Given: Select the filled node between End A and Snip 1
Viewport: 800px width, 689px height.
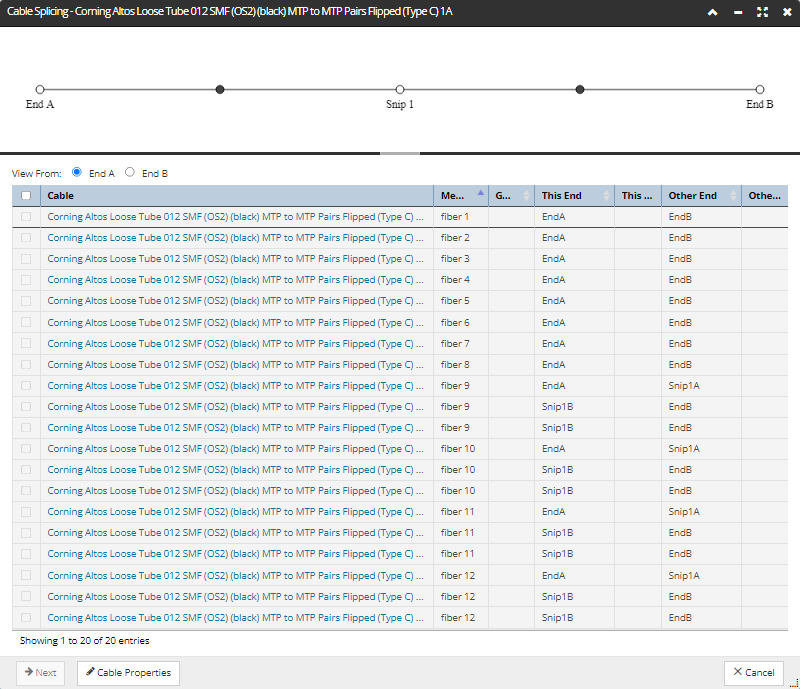Looking at the screenshot, I should (220, 89).
